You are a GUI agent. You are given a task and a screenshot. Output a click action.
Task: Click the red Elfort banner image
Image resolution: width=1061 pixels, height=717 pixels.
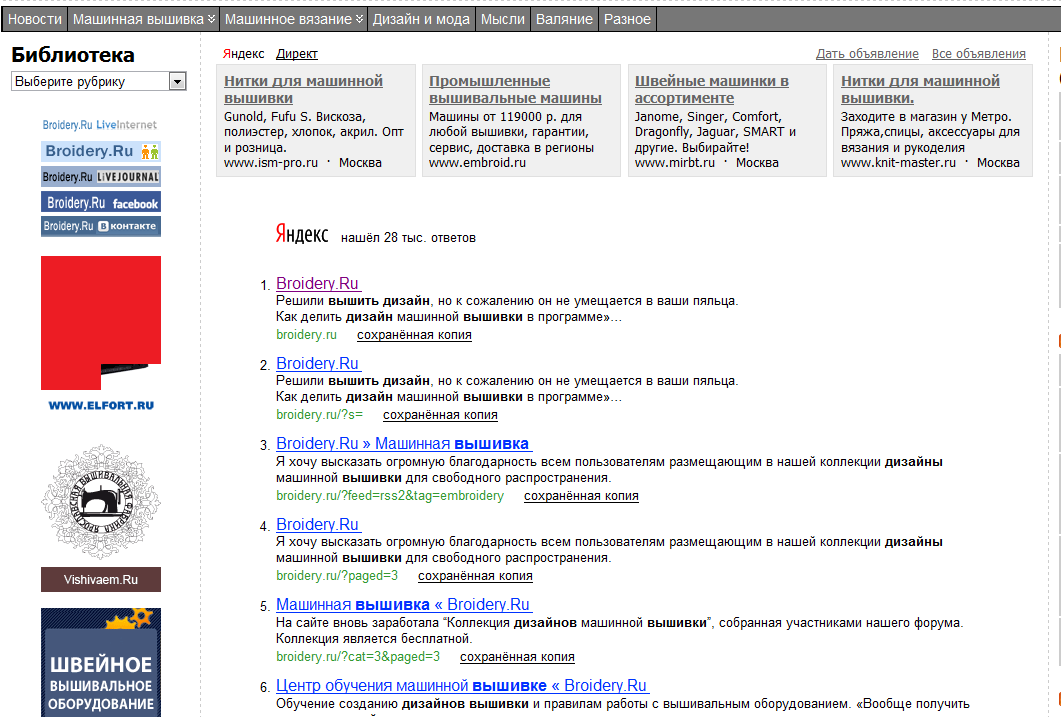pos(101,323)
